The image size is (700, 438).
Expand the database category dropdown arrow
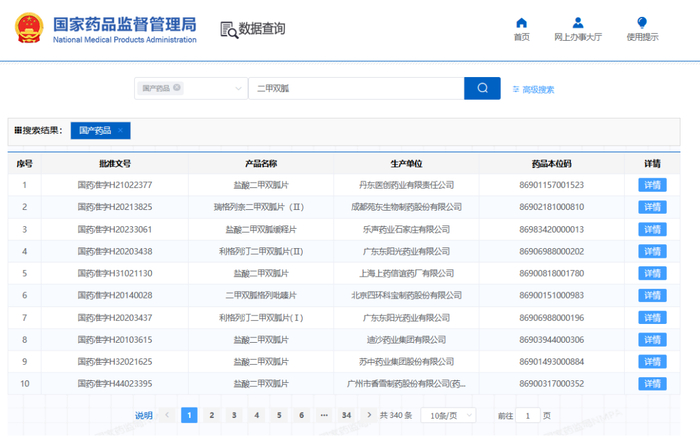tap(238, 89)
